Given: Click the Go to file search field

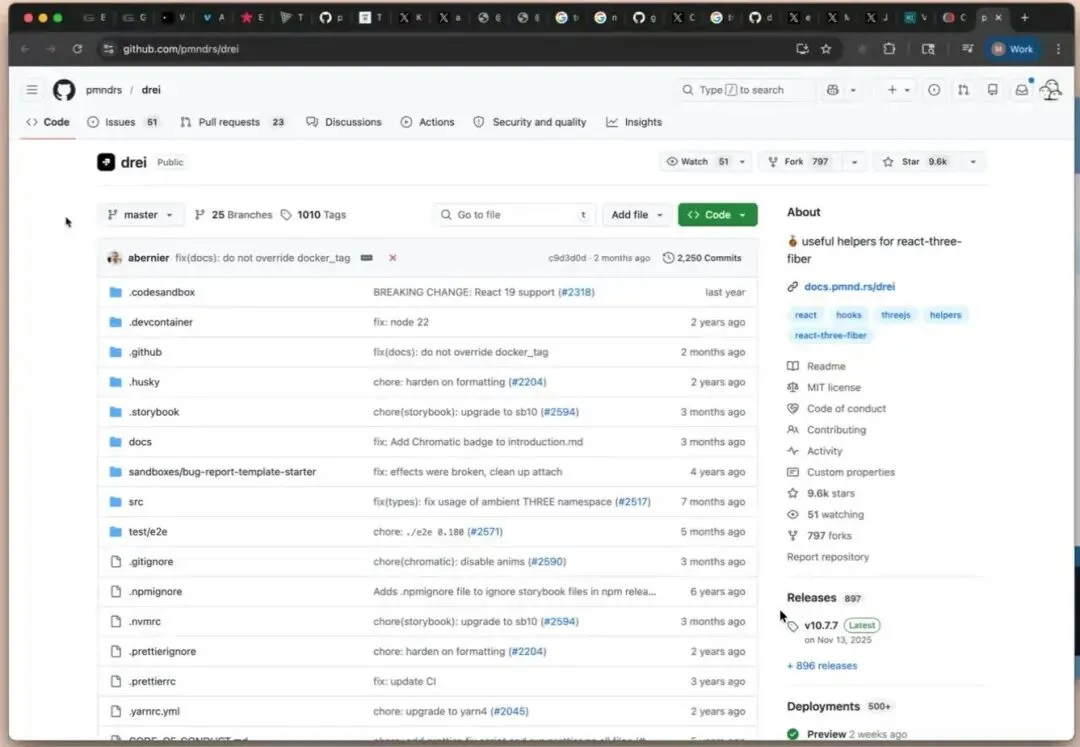Looking at the screenshot, I should [515, 215].
